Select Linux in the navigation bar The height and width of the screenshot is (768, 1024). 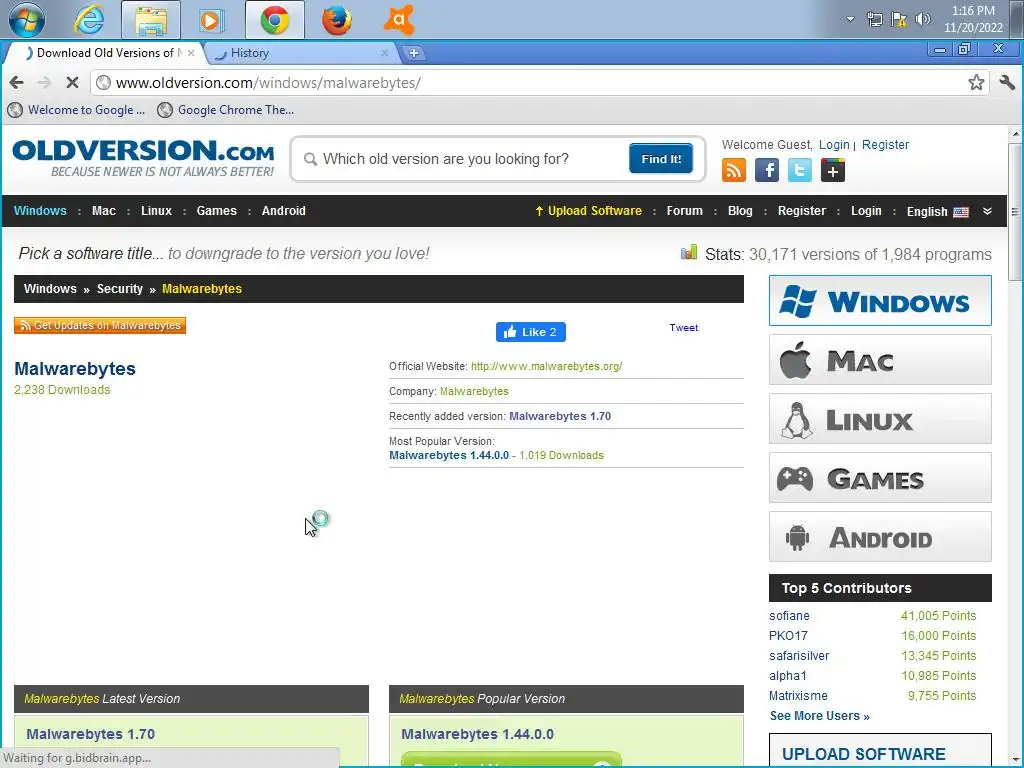point(156,211)
